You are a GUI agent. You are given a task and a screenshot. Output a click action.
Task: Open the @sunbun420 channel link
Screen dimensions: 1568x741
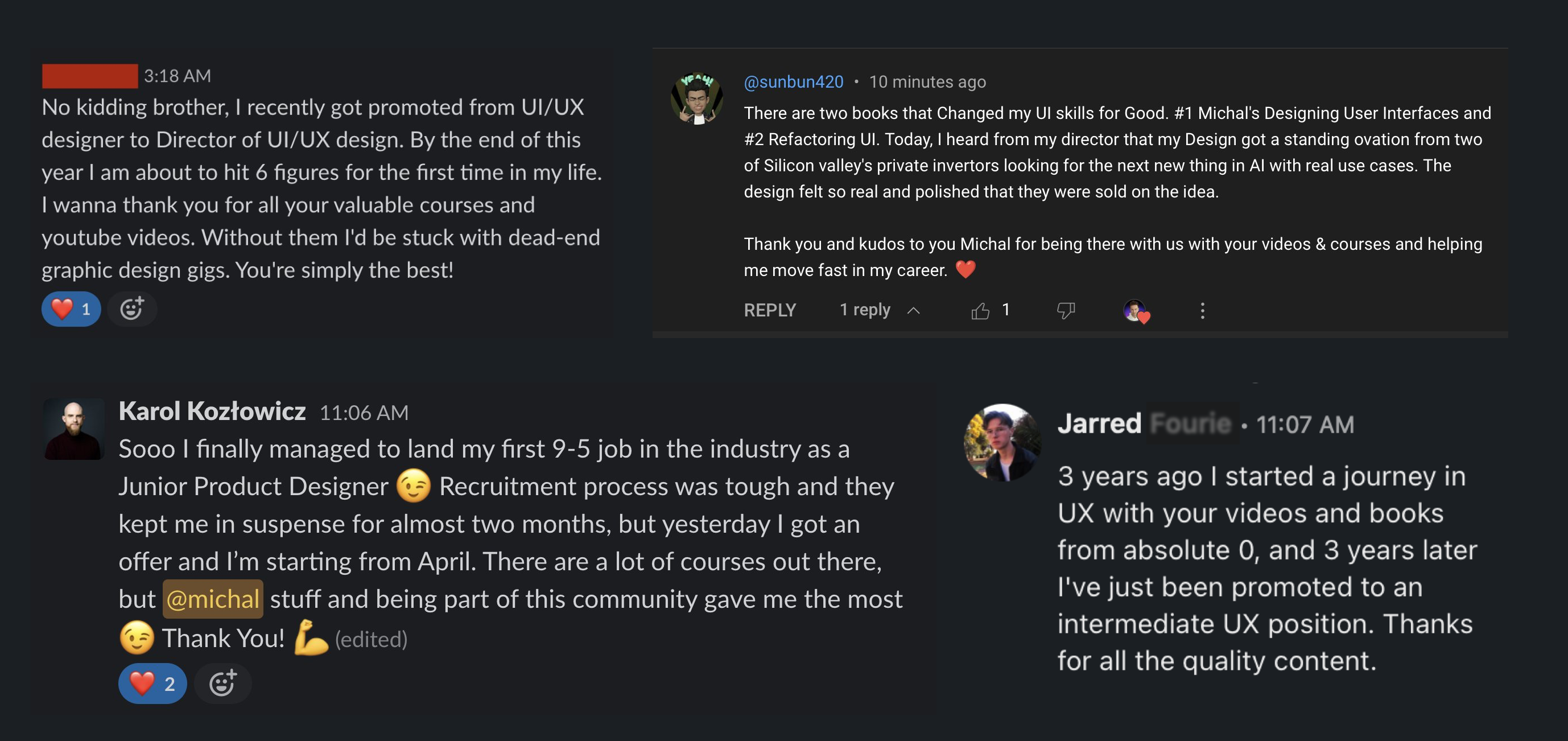pos(793,81)
